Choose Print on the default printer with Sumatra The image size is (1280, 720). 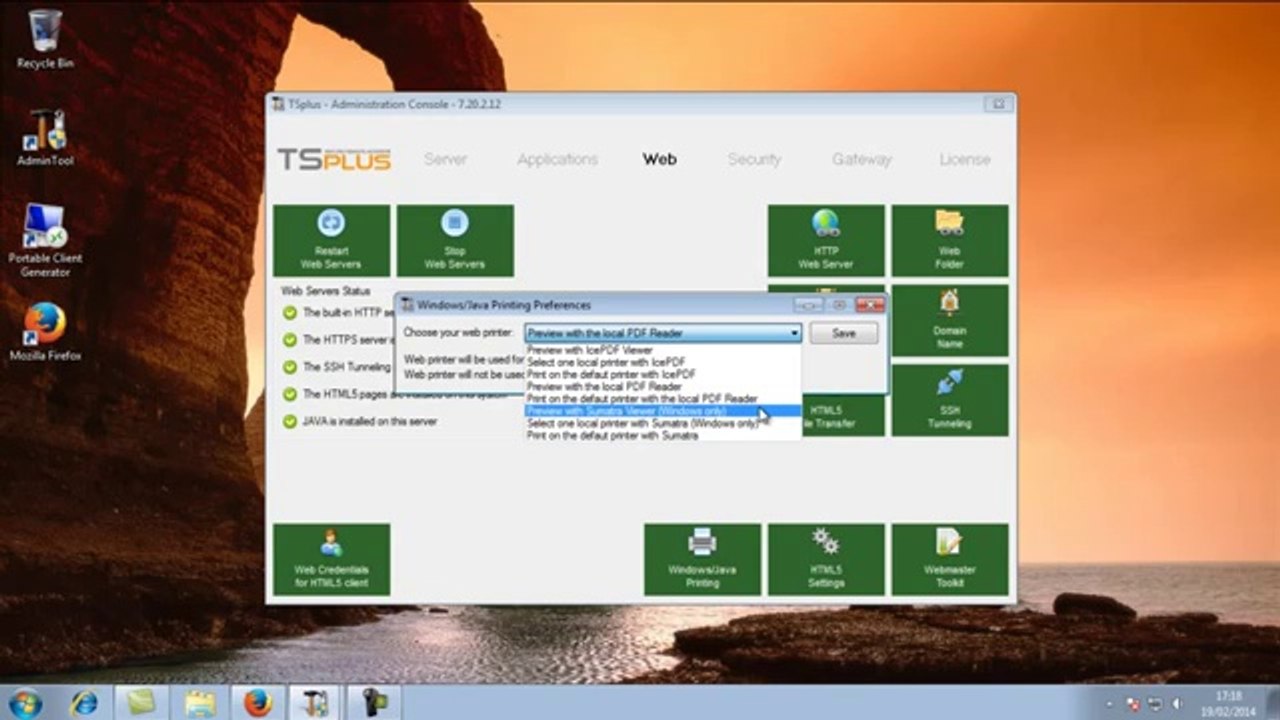pos(663,436)
